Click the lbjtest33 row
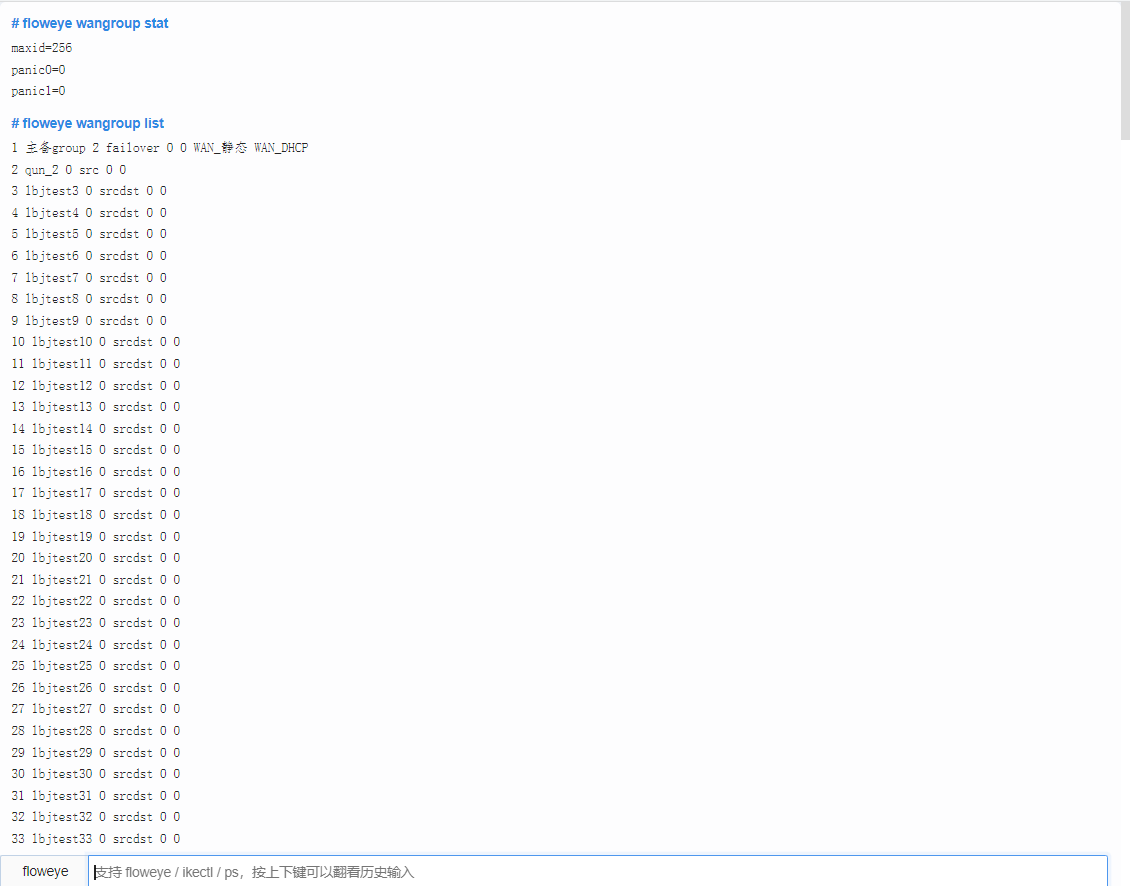Viewport: 1130px width, 886px height. coord(96,839)
